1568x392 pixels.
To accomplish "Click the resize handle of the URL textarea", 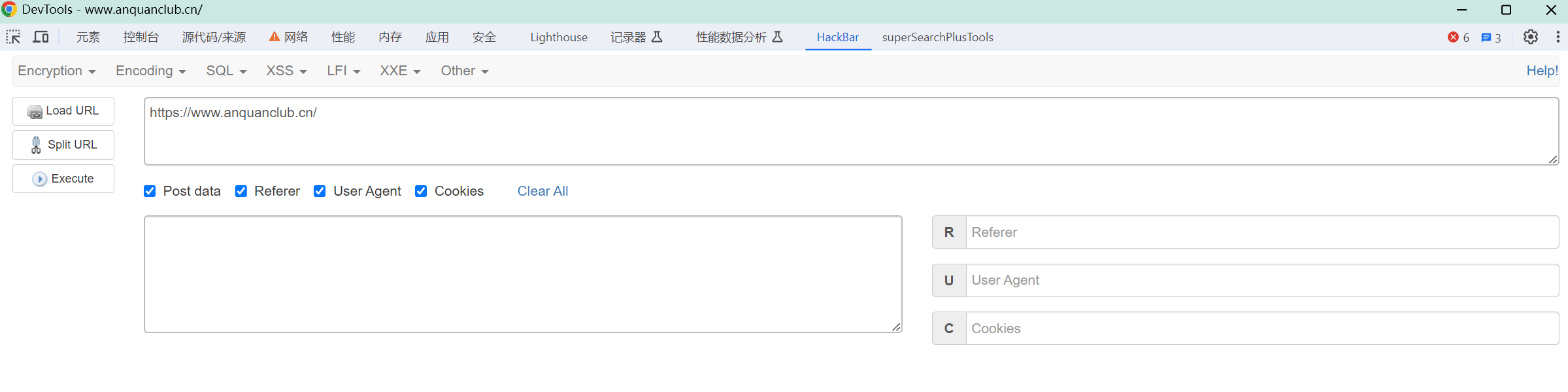I will (x=1553, y=160).
